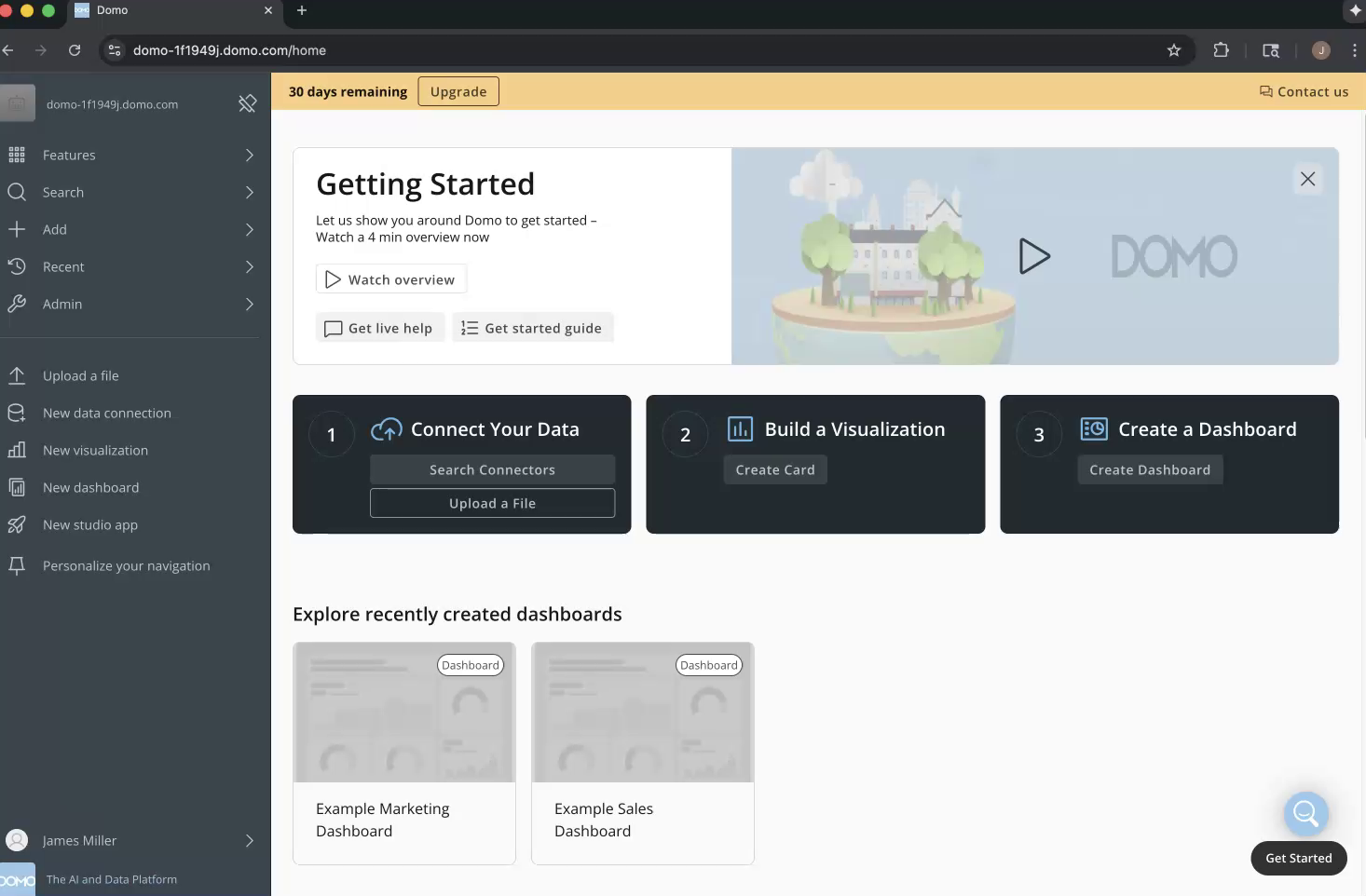Open a new browser tab

[x=301, y=10]
